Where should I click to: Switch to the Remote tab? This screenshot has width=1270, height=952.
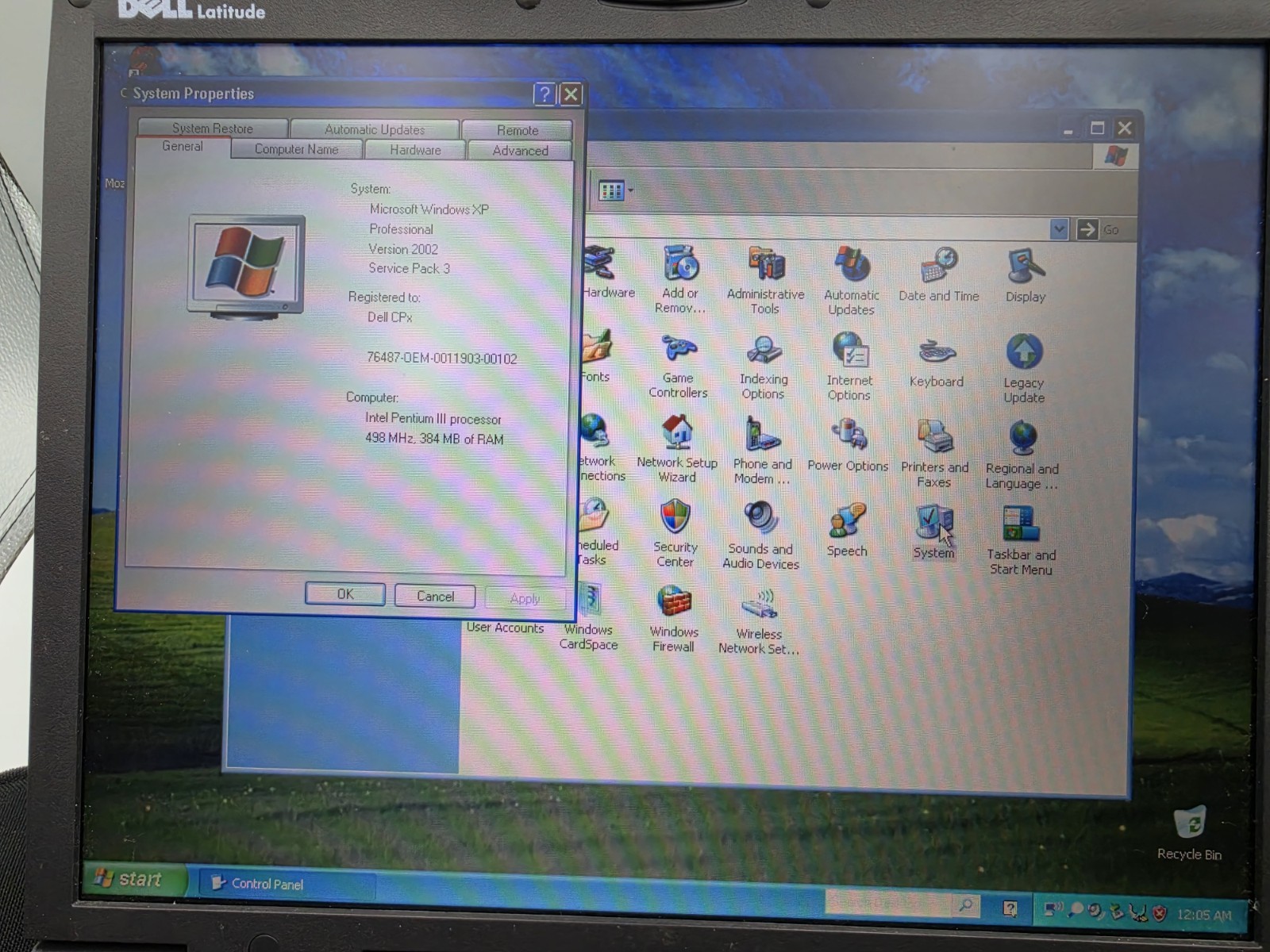click(517, 130)
